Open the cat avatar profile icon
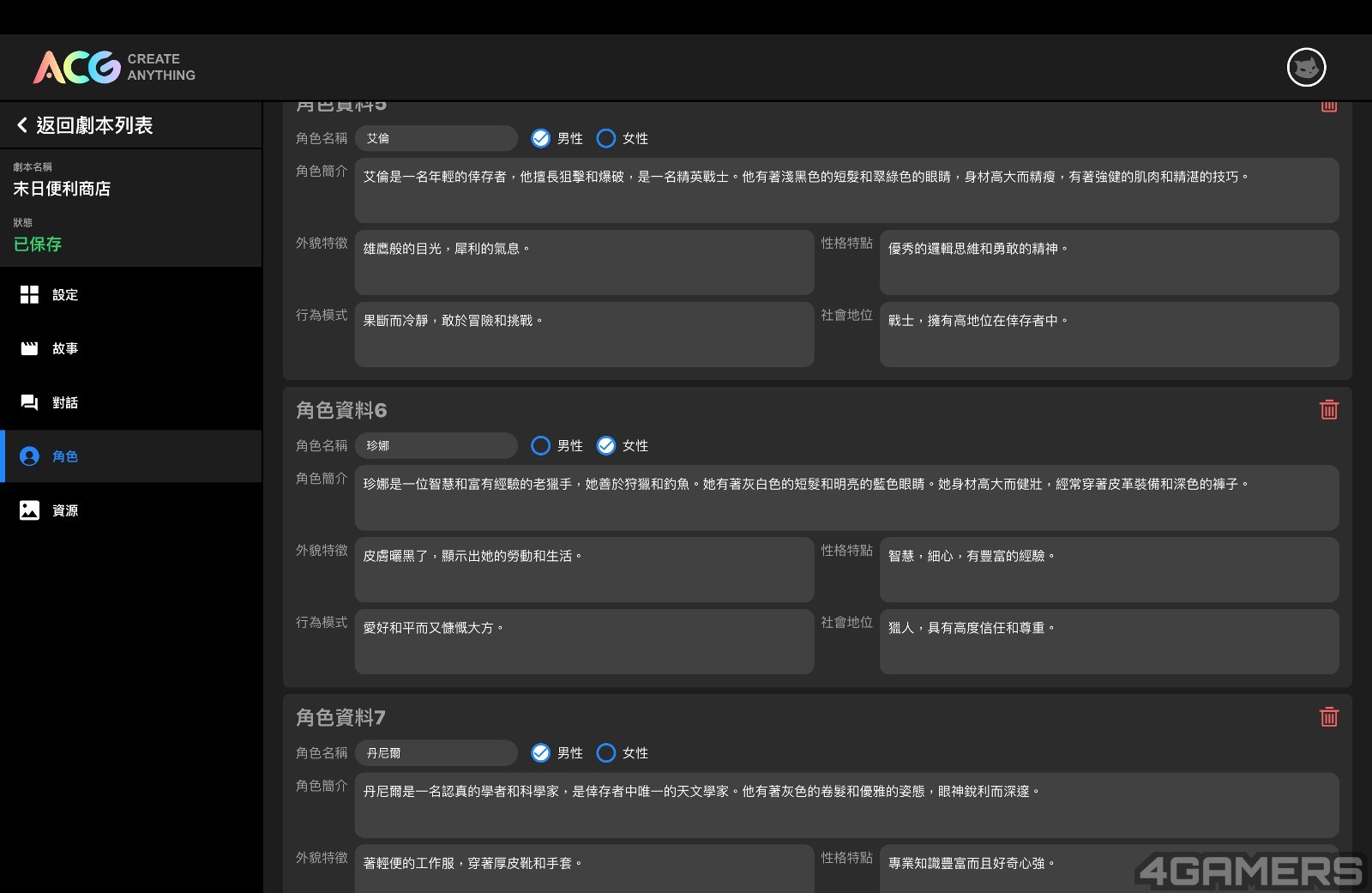 (x=1306, y=67)
